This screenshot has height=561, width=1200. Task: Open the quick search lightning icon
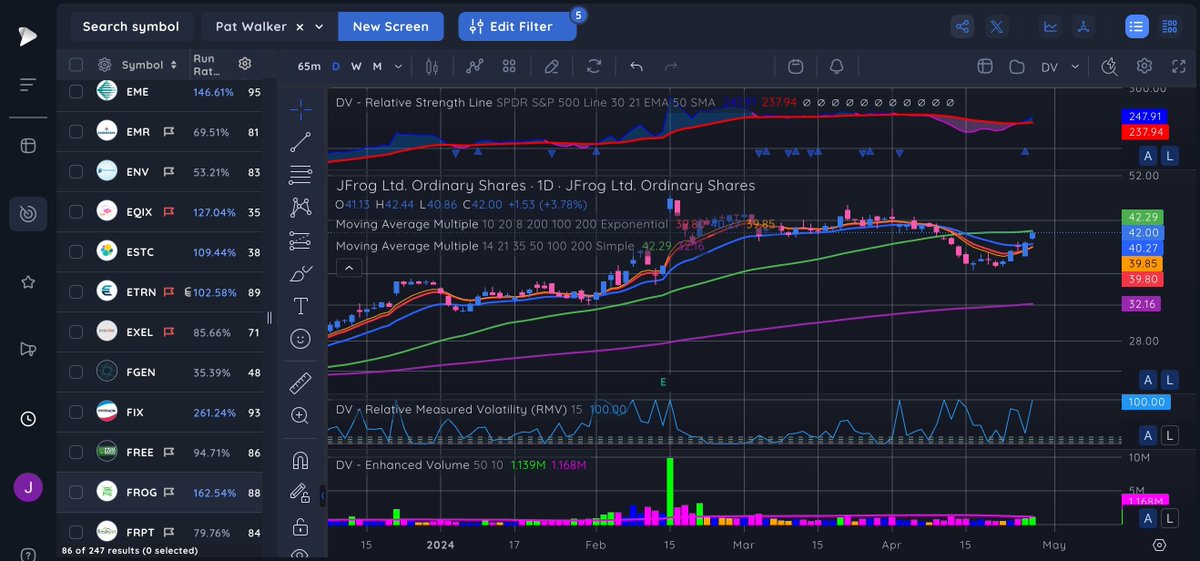tap(1109, 66)
